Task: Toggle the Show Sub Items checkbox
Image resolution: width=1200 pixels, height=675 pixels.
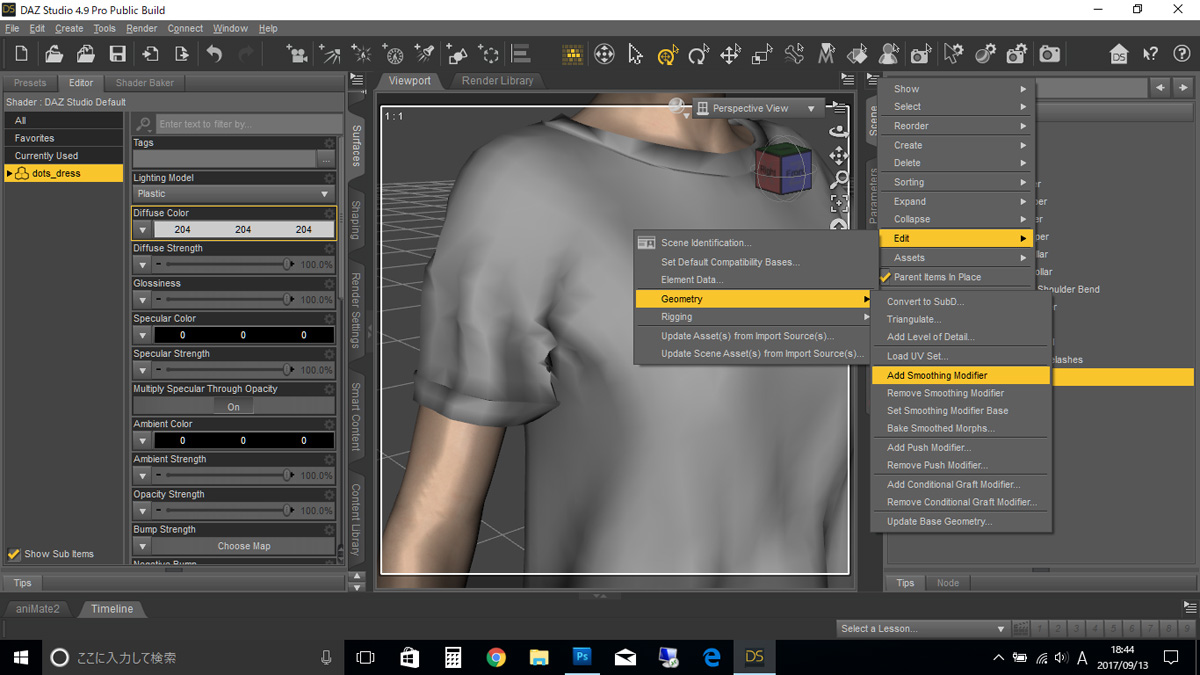Action: (14, 553)
